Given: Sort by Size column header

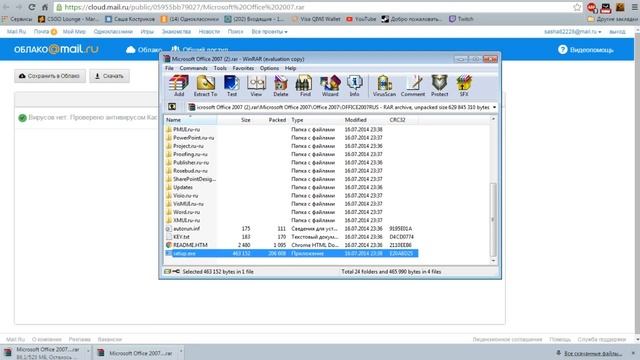Looking at the screenshot, I should click(x=235, y=120).
